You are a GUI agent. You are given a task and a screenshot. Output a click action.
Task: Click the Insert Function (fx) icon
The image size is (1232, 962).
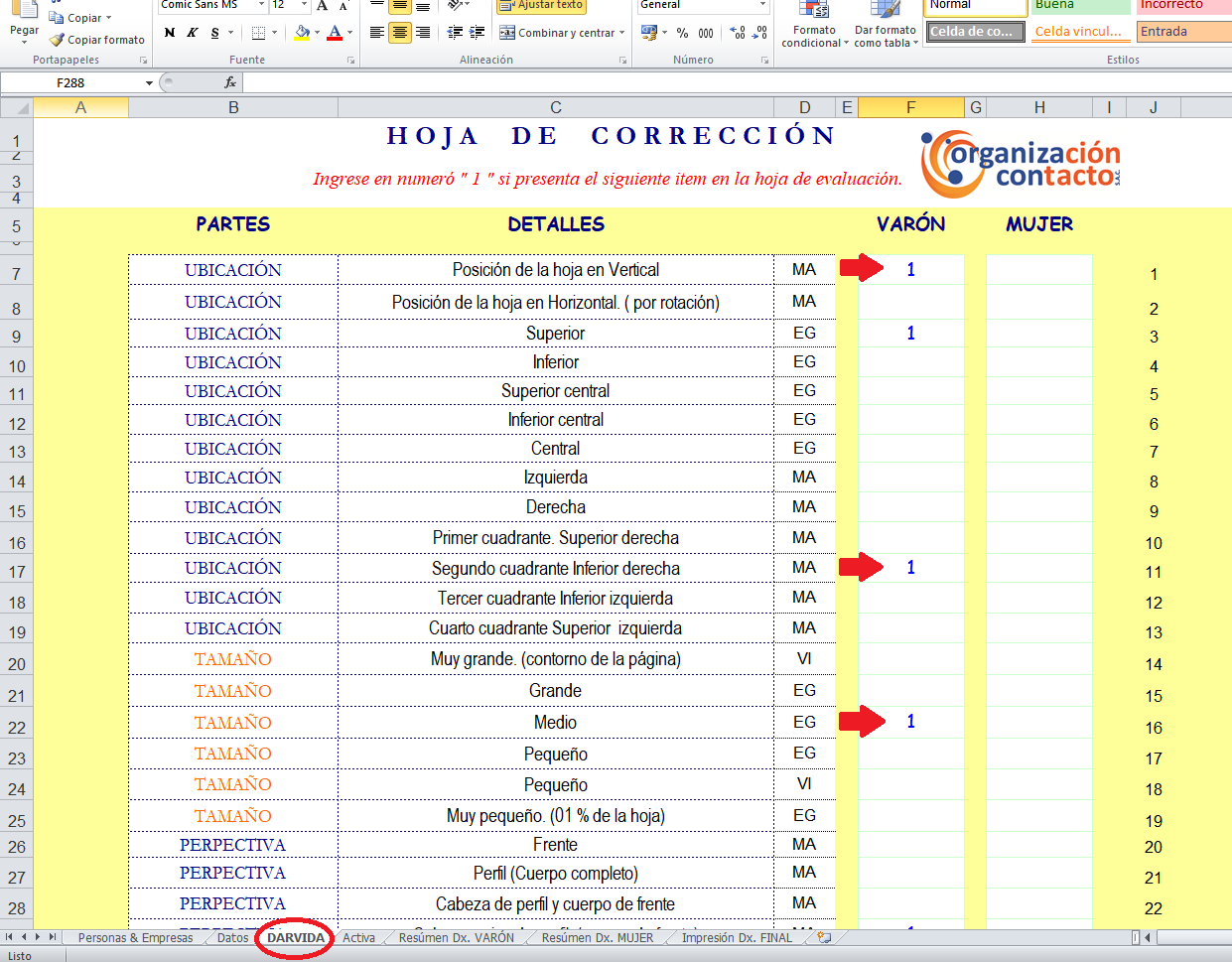point(231,82)
